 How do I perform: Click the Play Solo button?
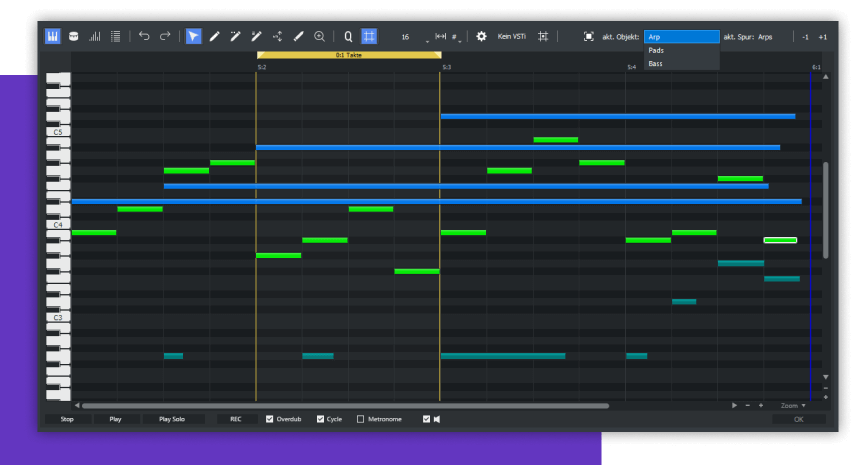tap(172, 419)
